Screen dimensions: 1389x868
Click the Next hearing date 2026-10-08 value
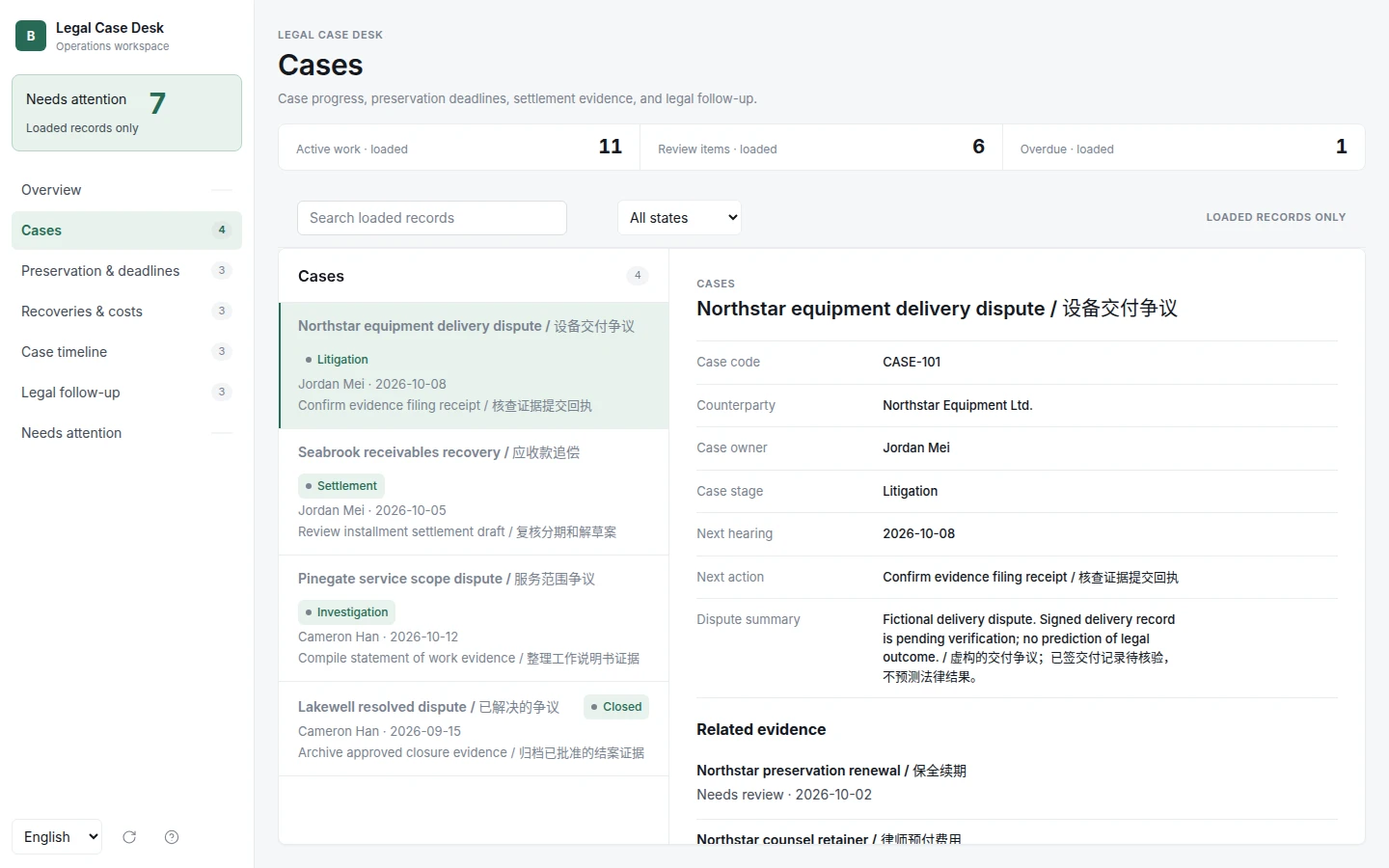(918, 533)
